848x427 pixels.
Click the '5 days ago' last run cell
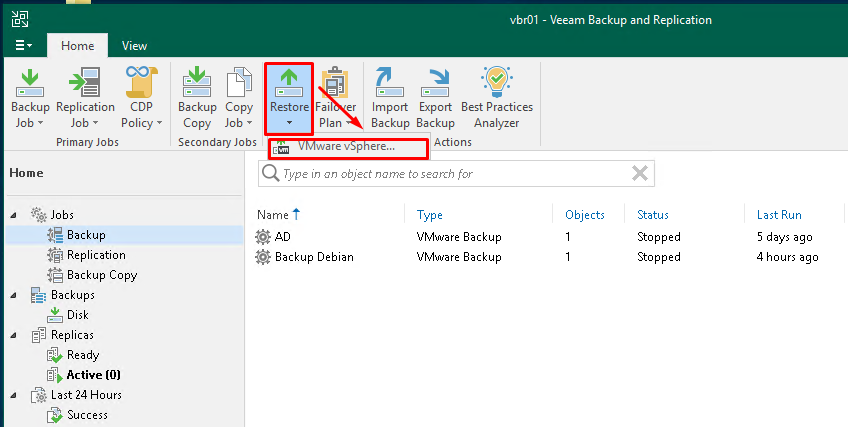(x=784, y=237)
